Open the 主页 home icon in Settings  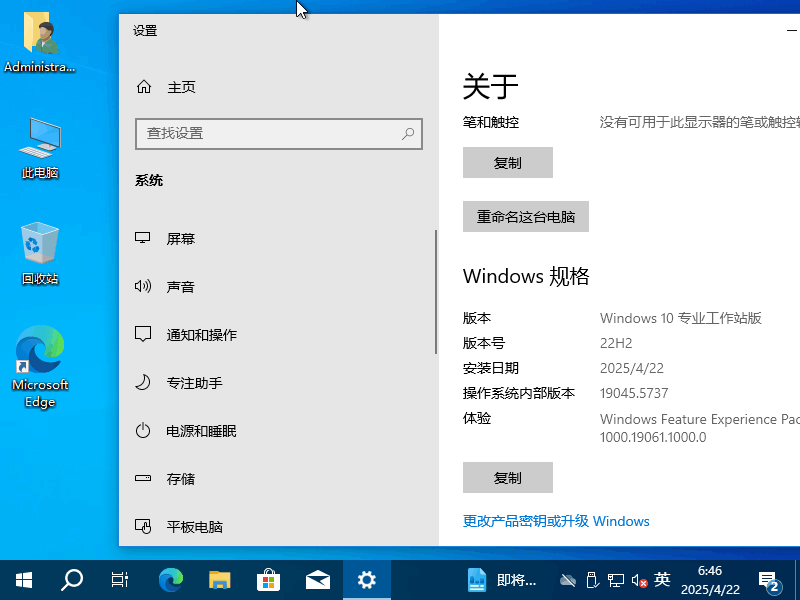(144, 87)
